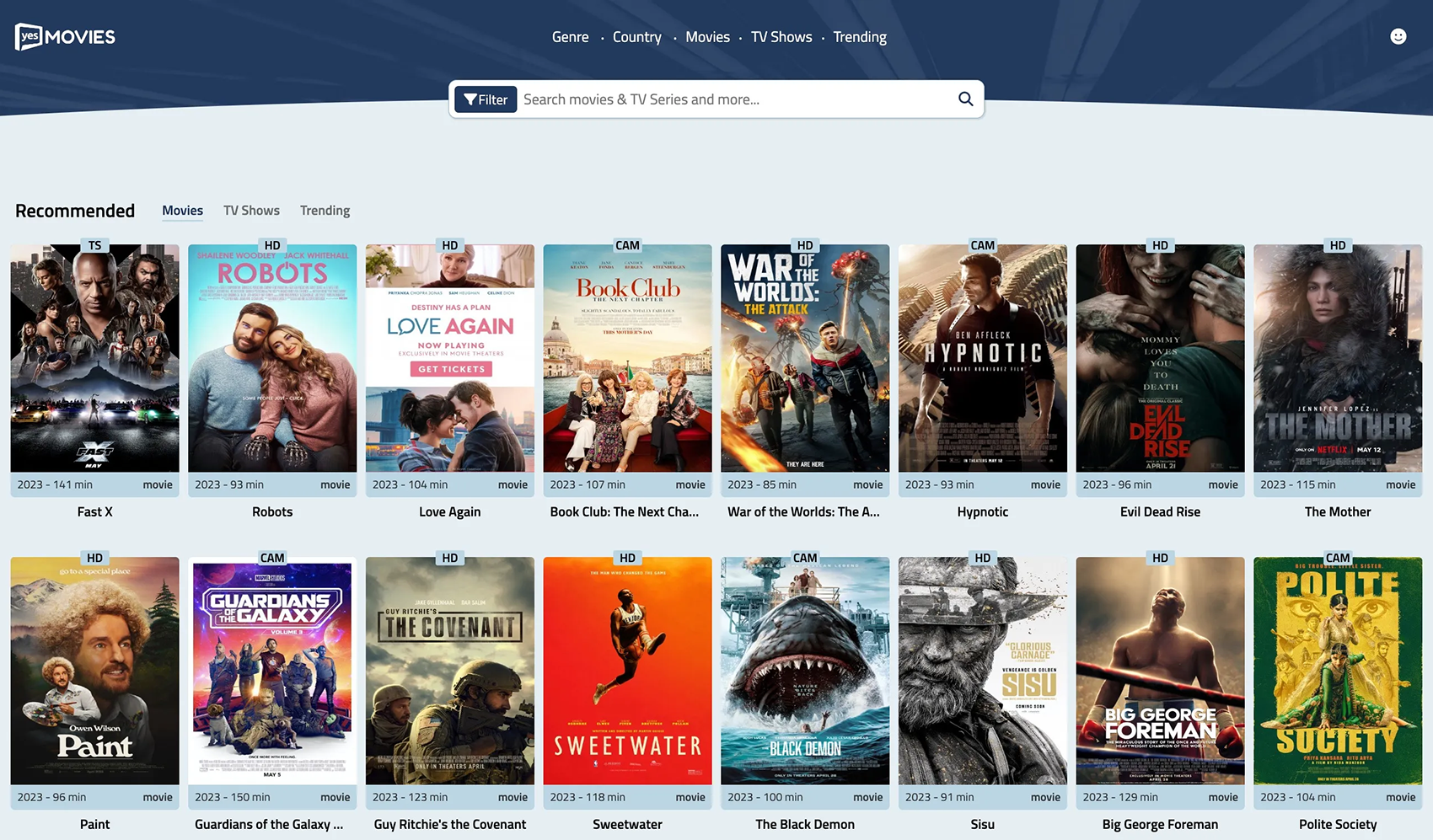Screen dimensions: 1433x840
Task: Switch to the Trending recommended tab
Action: 325,211
